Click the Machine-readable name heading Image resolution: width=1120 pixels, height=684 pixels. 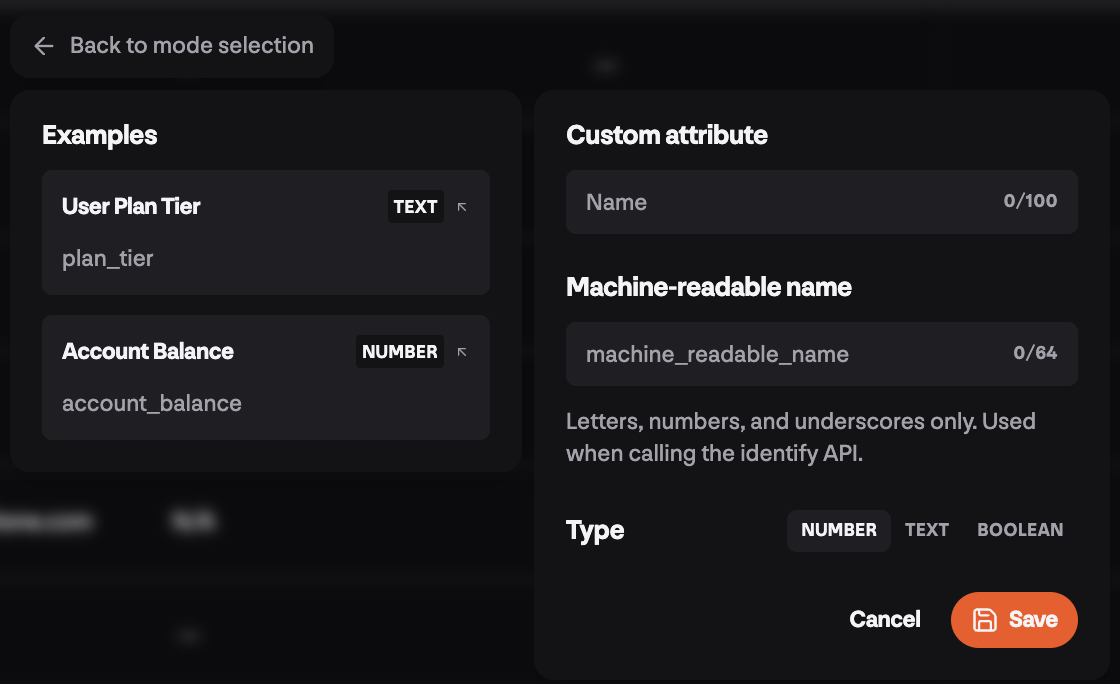click(709, 287)
